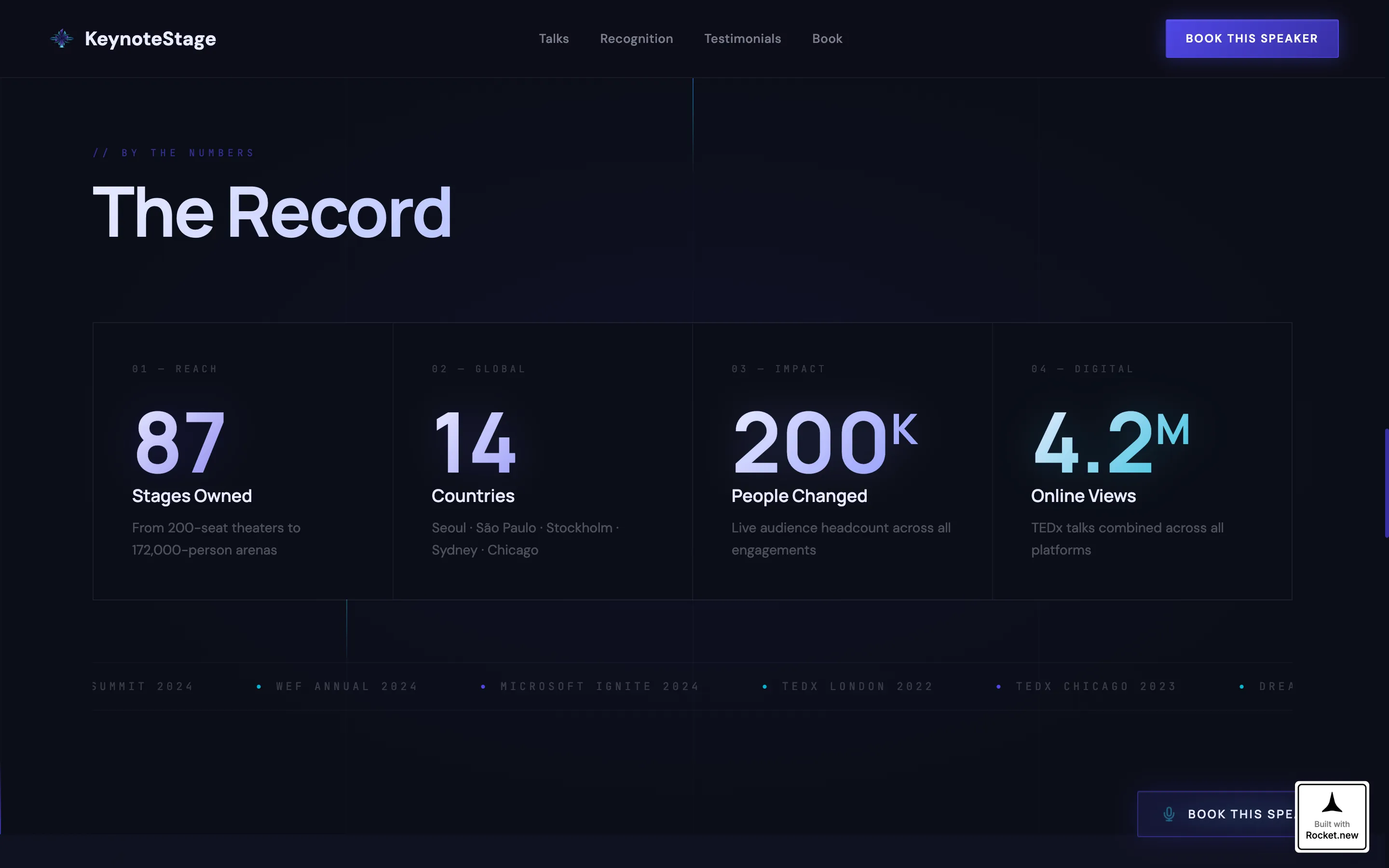Image resolution: width=1389 pixels, height=868 pixels.
Task: Click the "Countries" title
Action: click(473, 496)
